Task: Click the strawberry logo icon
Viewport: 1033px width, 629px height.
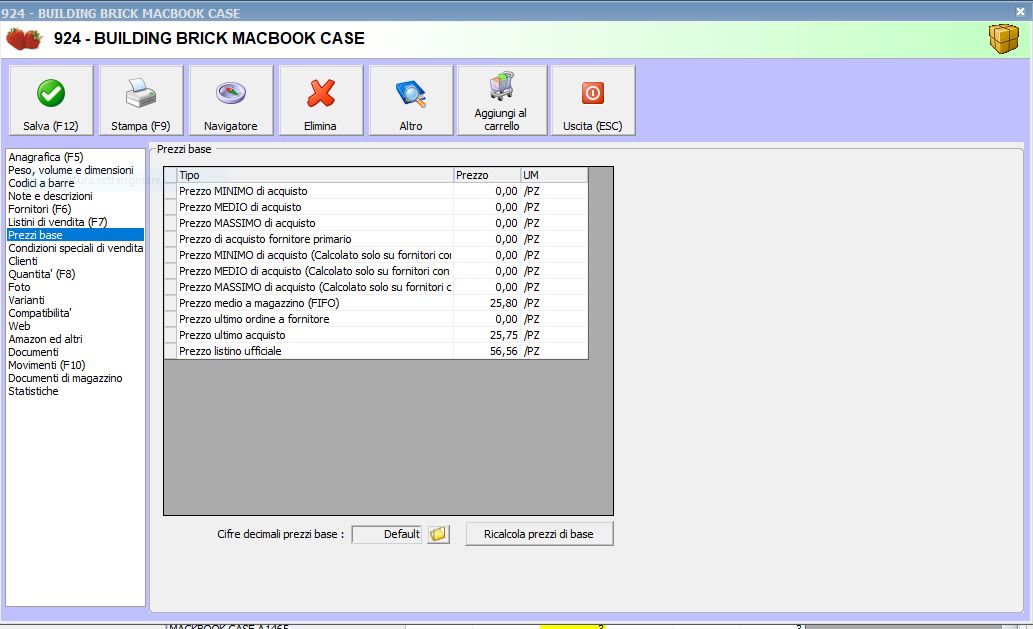Action: [24, 38]
